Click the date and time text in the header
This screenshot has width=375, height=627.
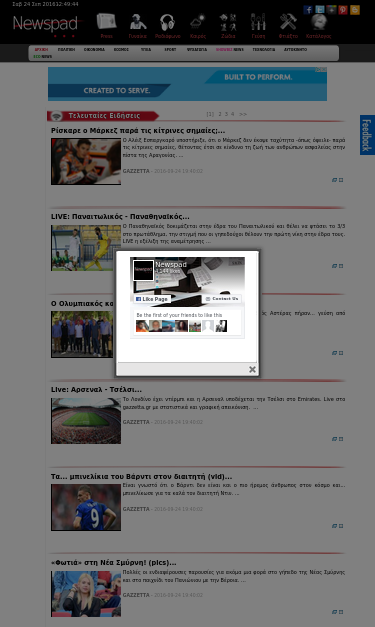pos(45,4)
